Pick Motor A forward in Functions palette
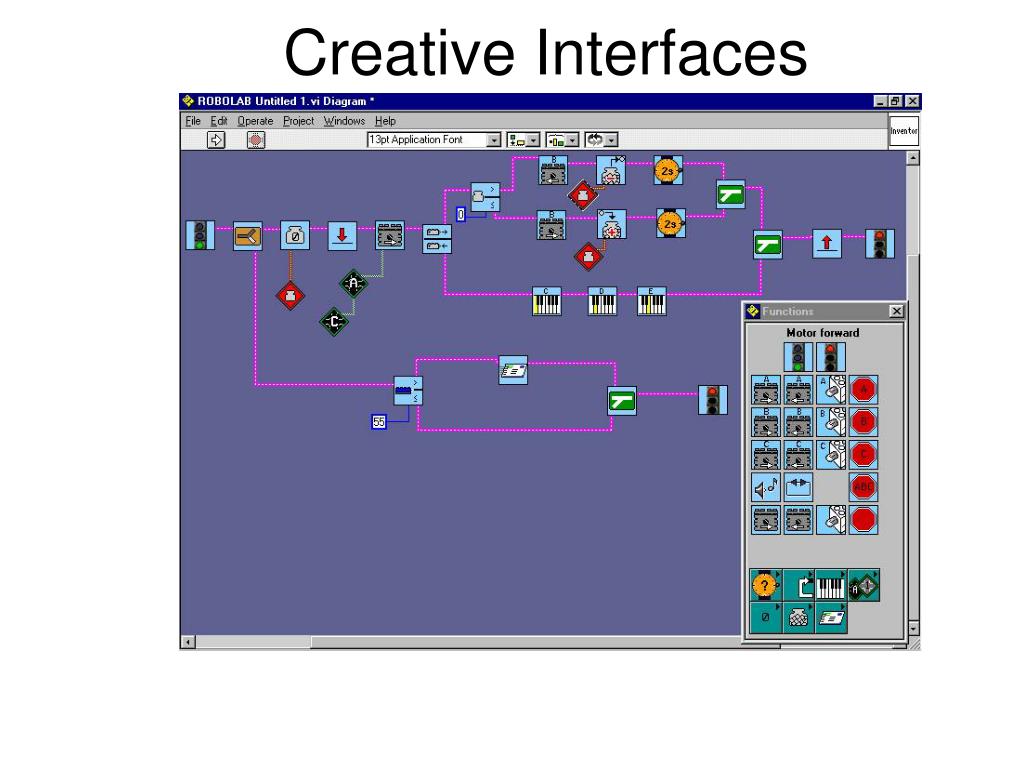 tap(765, 390)
